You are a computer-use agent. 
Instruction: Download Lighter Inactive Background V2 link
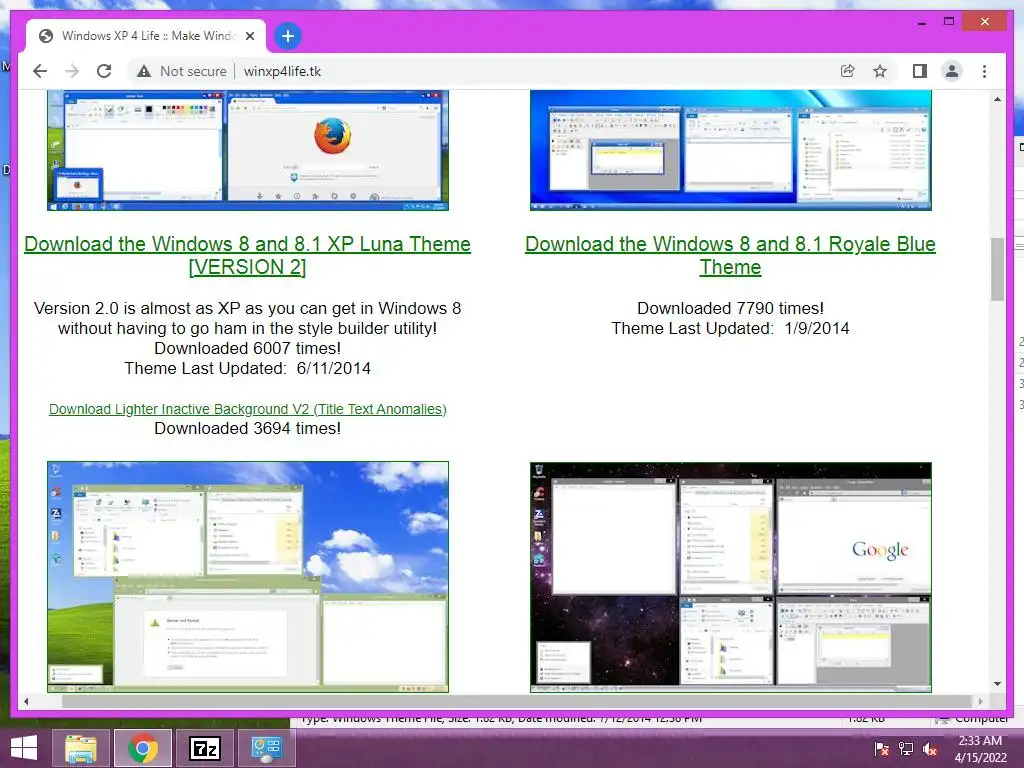click(x=248, y=409)
